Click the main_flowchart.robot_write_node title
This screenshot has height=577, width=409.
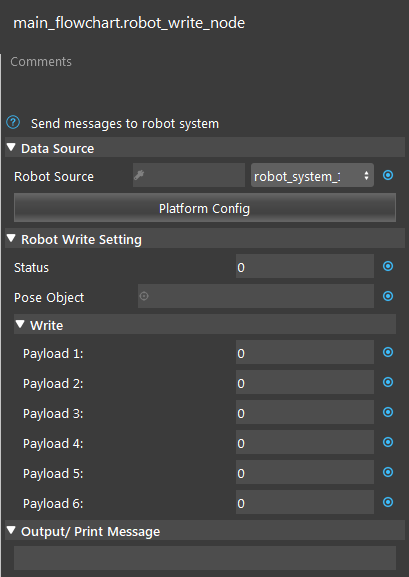129,23
